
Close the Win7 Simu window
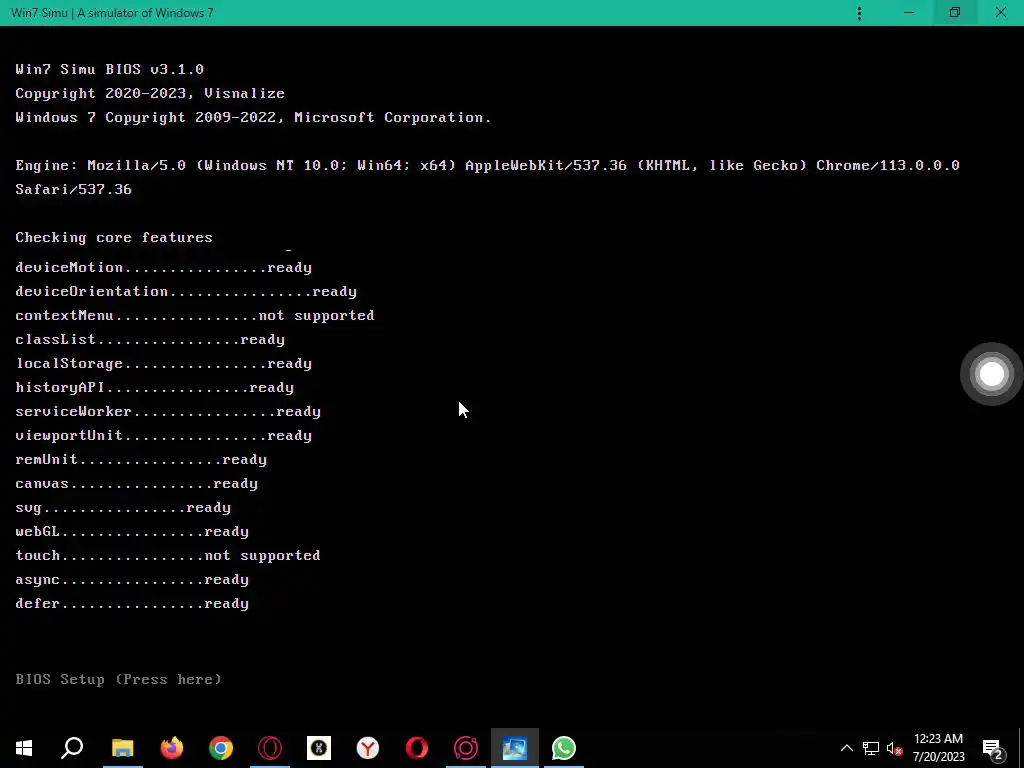click(x=1000, y=13)
